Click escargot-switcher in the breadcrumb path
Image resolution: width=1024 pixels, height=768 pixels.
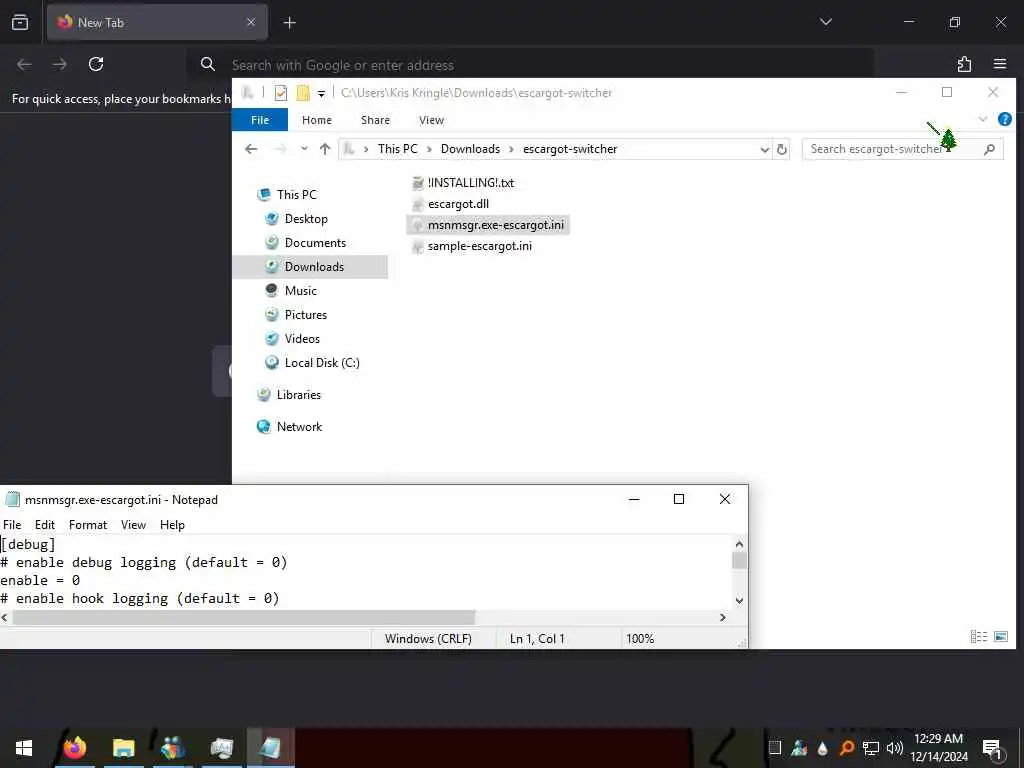coord(569,149)
